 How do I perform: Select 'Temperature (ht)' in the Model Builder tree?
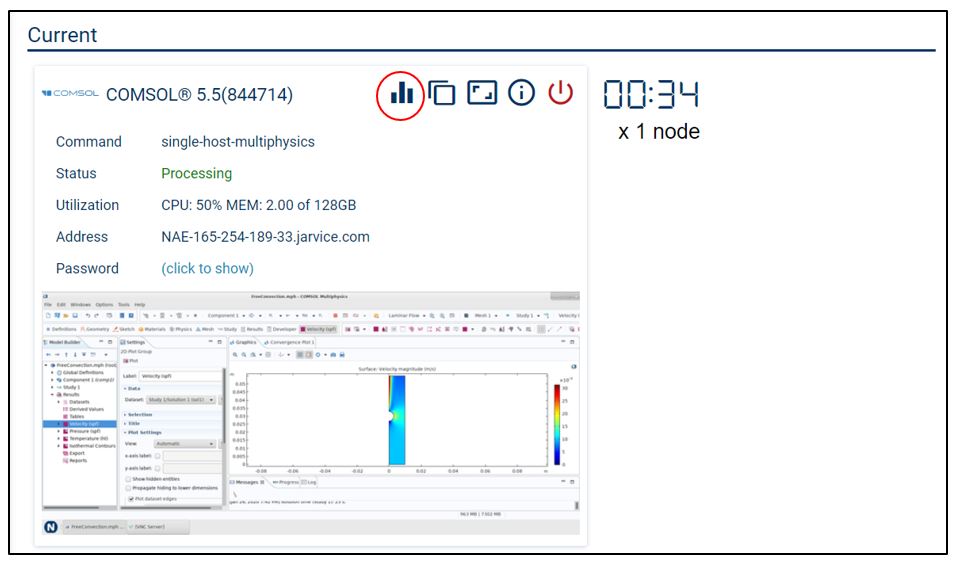tap(88, 438)
